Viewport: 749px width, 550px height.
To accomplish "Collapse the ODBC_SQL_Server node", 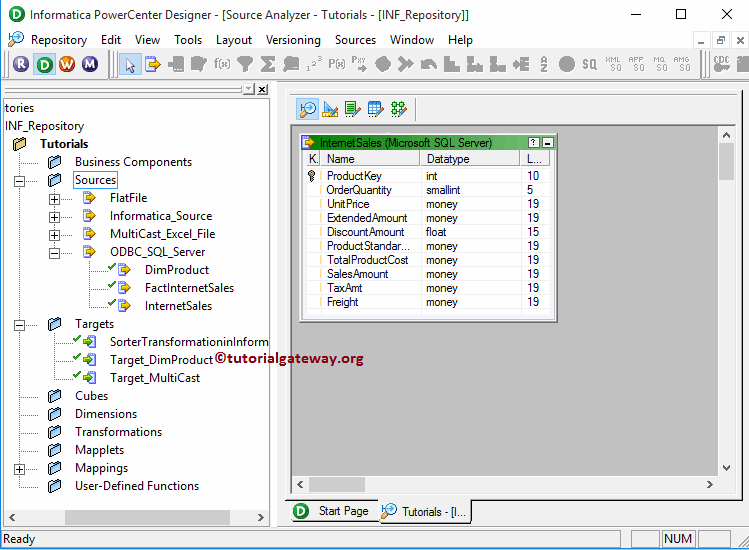I will [x=54, y=252].
